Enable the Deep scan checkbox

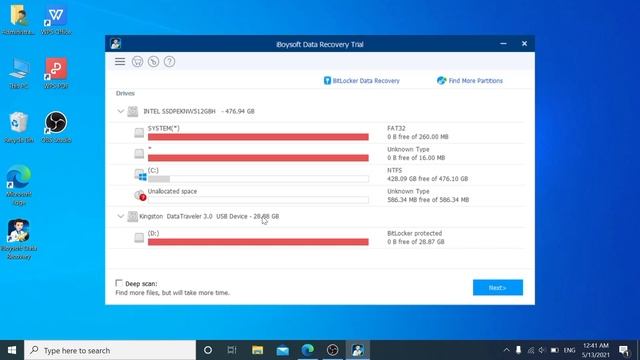(x=119, y=283)
